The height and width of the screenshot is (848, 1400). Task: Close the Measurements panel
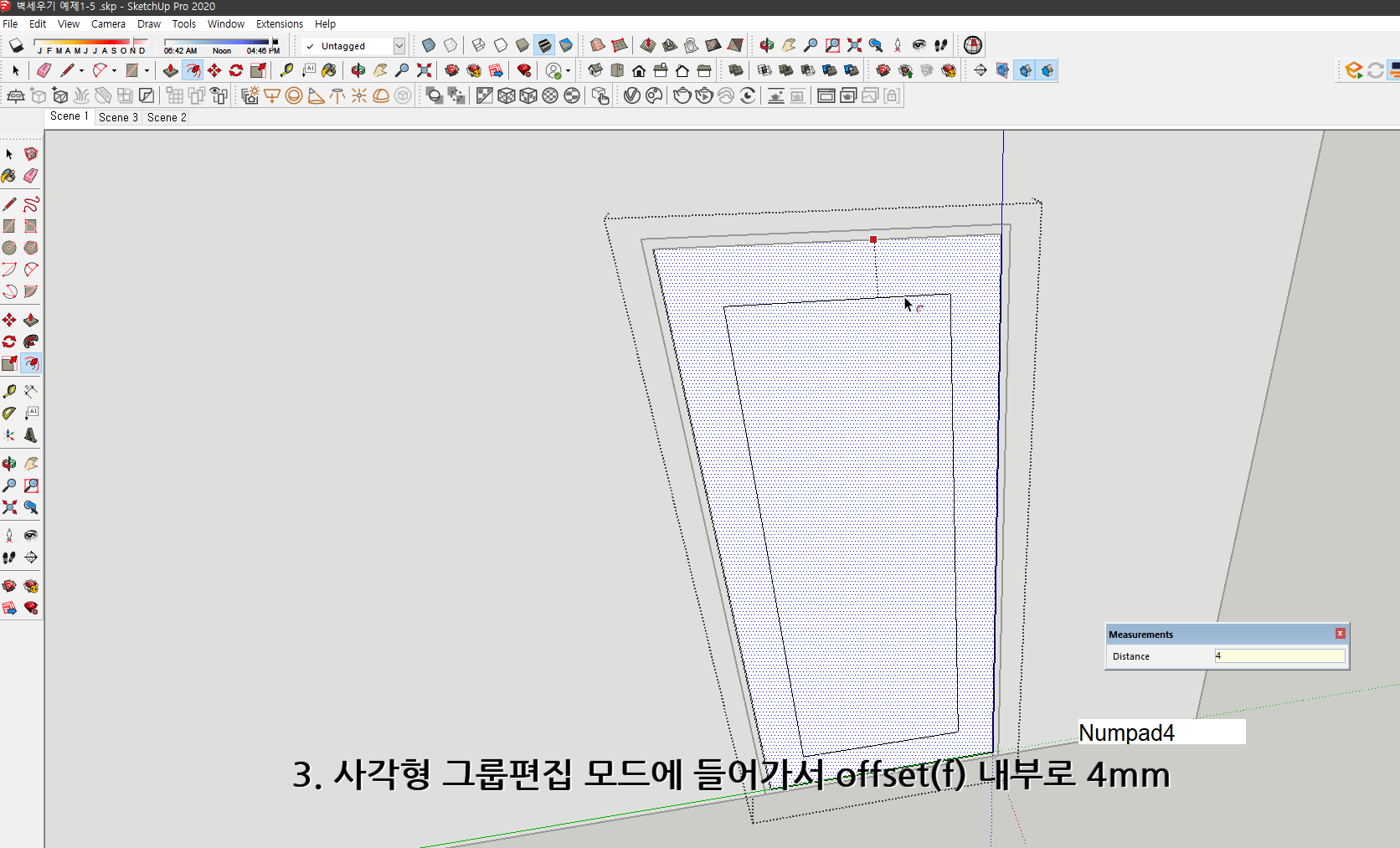[1340, 634]
